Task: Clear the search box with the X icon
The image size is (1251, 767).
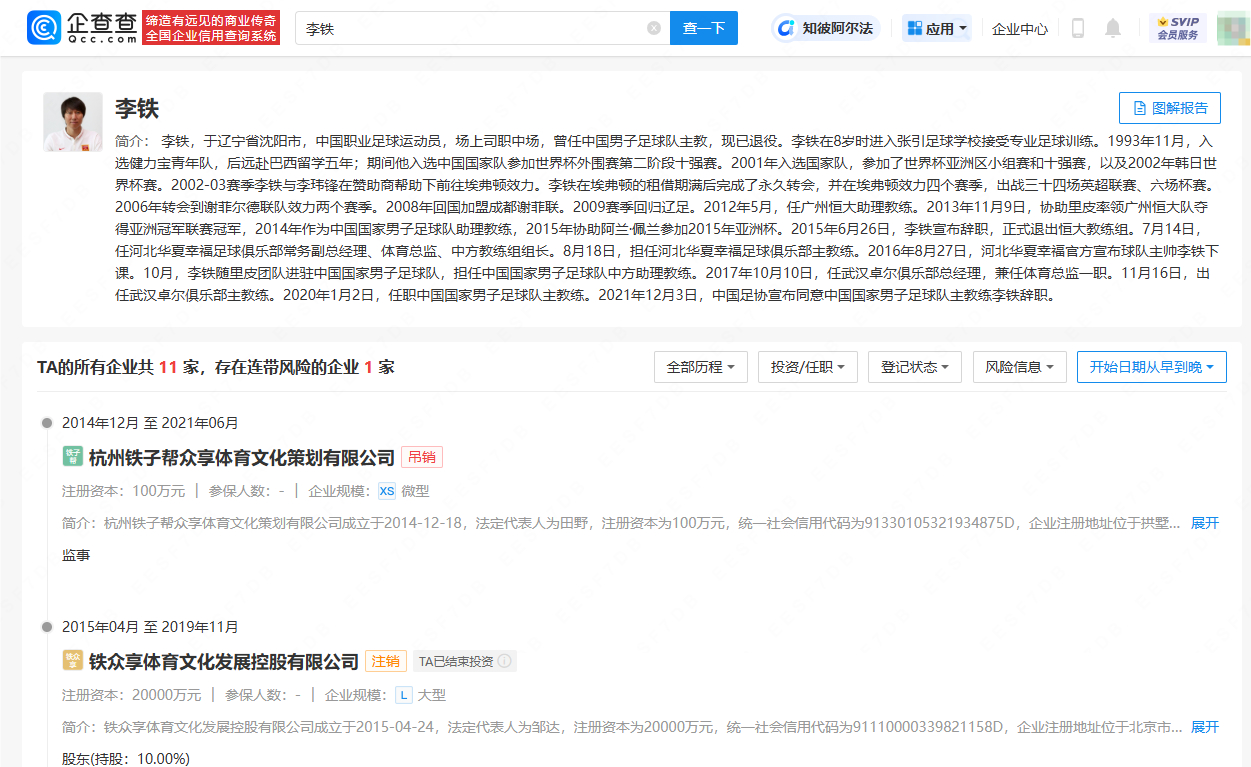Action: click(654, 28)
